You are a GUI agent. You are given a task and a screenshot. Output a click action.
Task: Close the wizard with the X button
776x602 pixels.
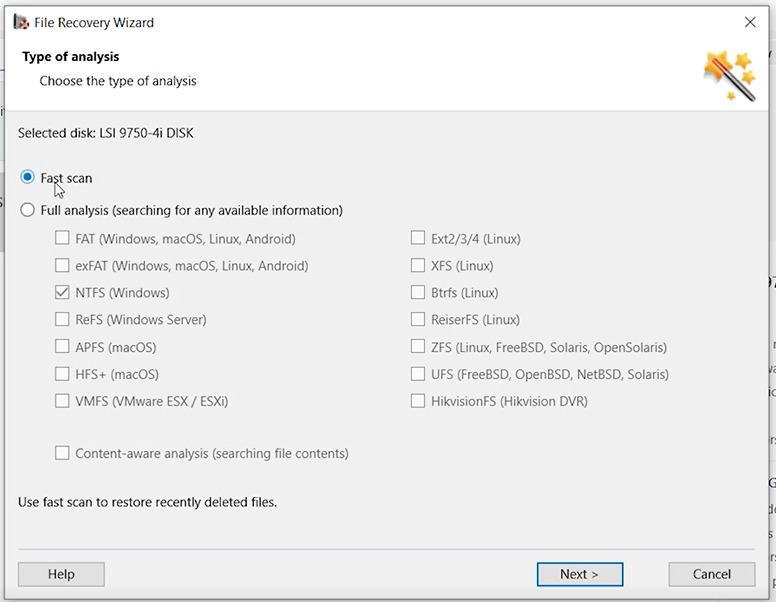750,22
